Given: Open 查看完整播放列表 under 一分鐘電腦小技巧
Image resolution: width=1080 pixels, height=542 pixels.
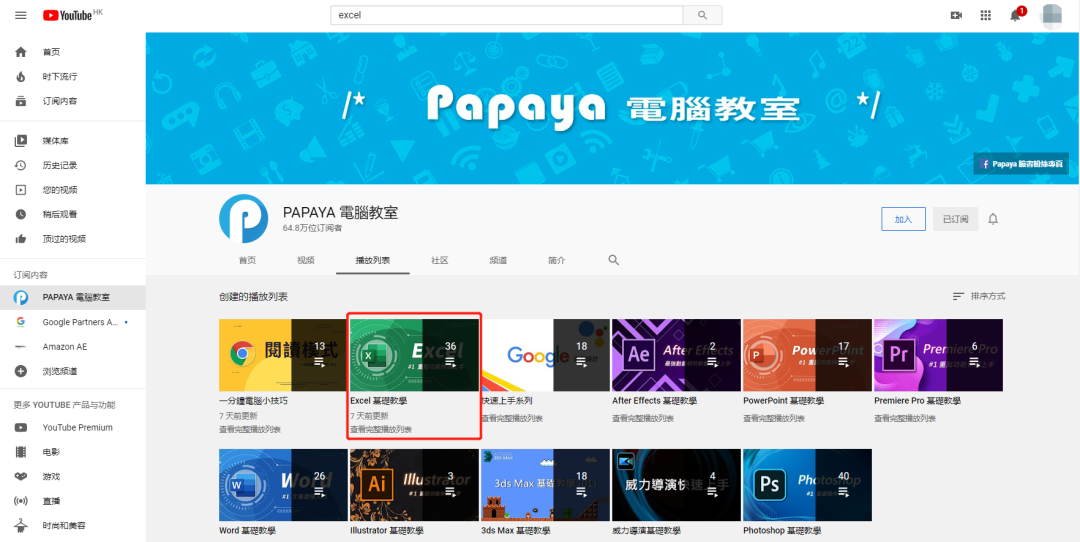Looking at the screenshot, I should 250,430.
